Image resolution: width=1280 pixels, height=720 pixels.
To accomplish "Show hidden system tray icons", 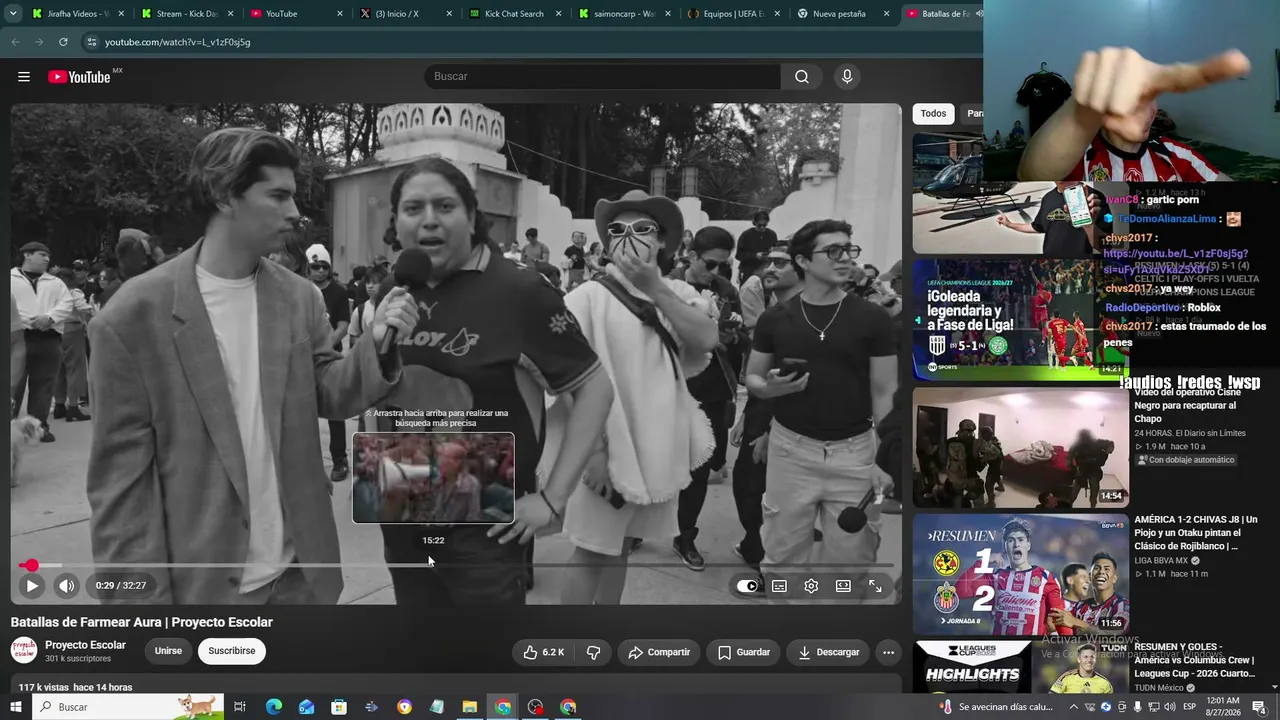I will tap(1073, 707).
